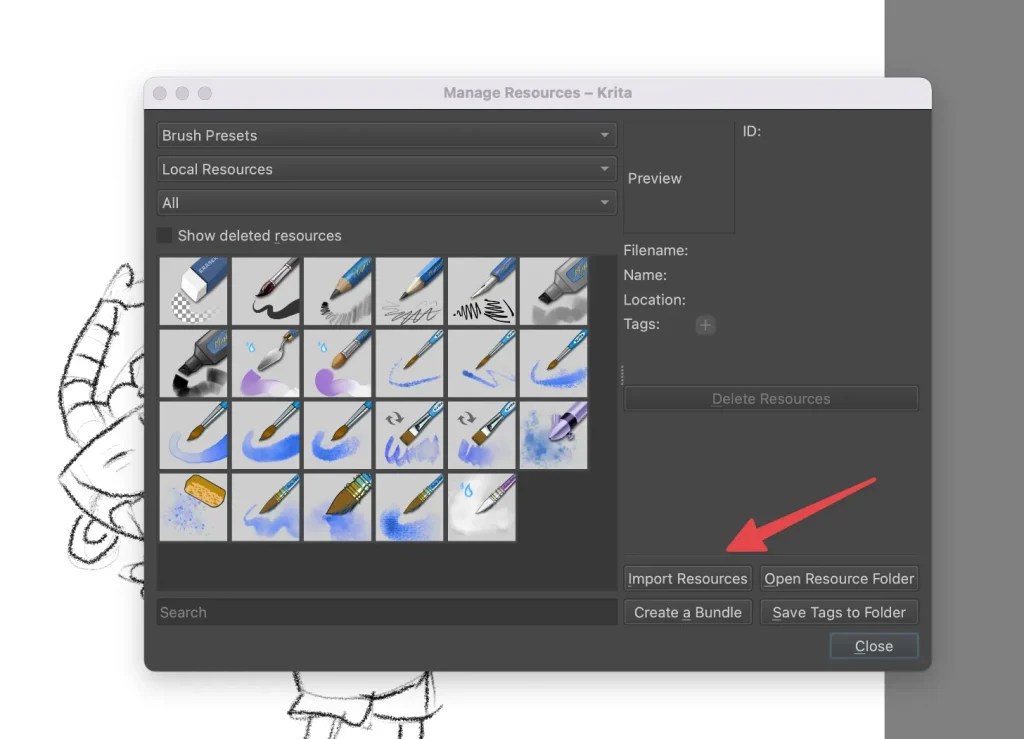Select the purple palette knife smudge preset

265,362
